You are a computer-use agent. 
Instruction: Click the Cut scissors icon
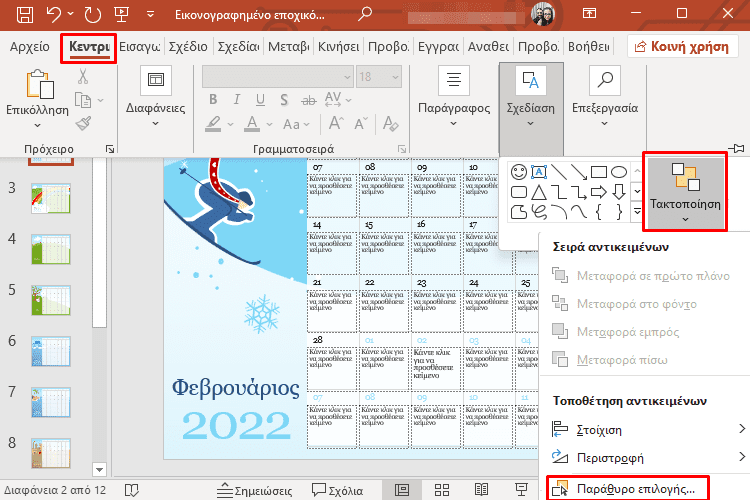pyautogui.click(x=83, y=76)
